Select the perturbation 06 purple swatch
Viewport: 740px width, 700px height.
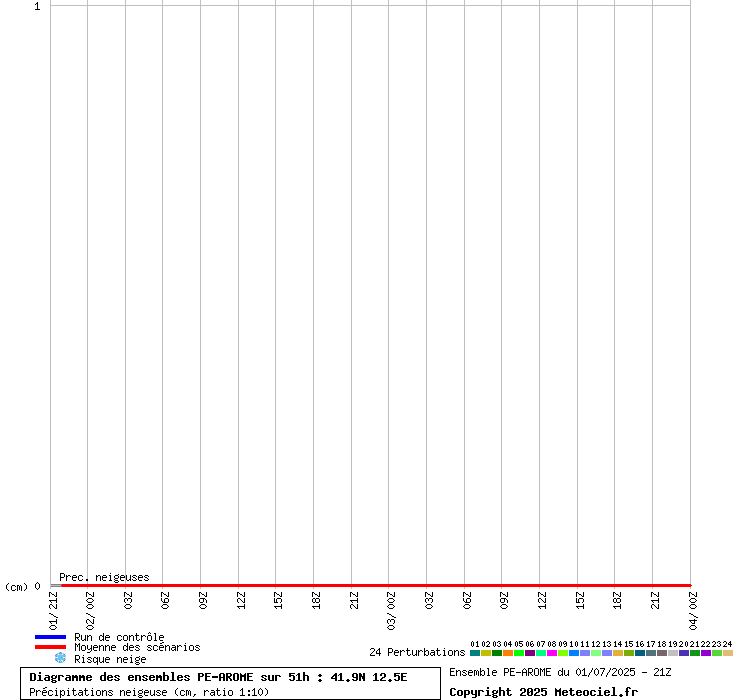pyautogui.click(x=530, y=653)
